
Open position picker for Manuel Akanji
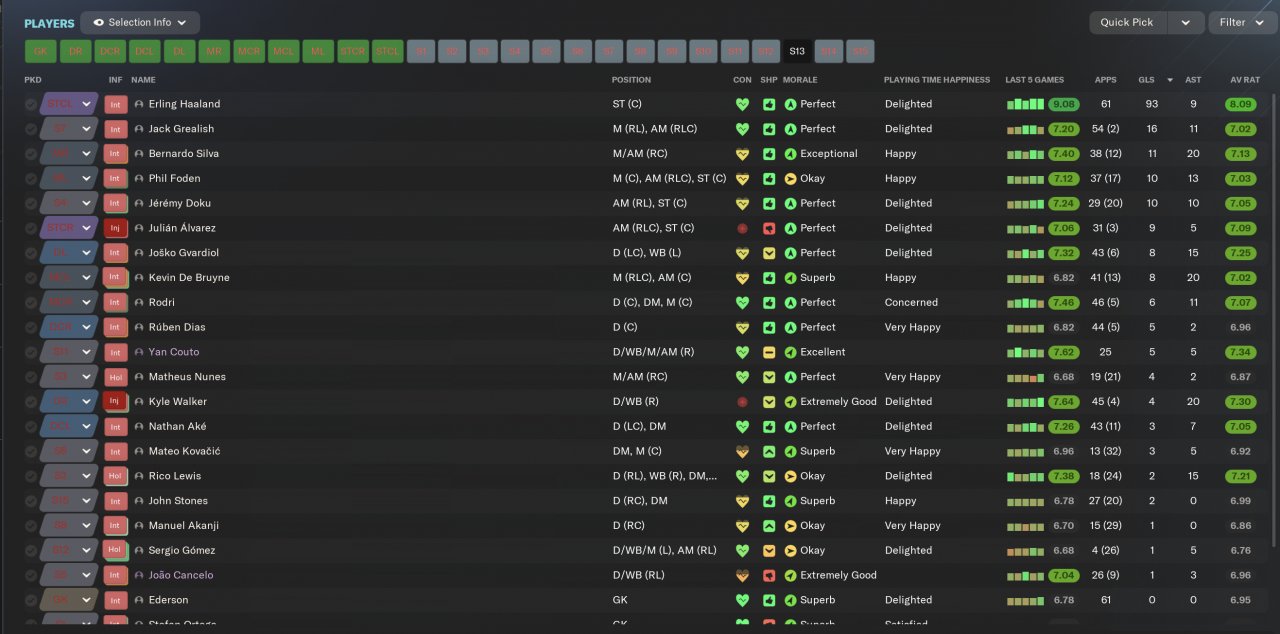tap(87, 525)
